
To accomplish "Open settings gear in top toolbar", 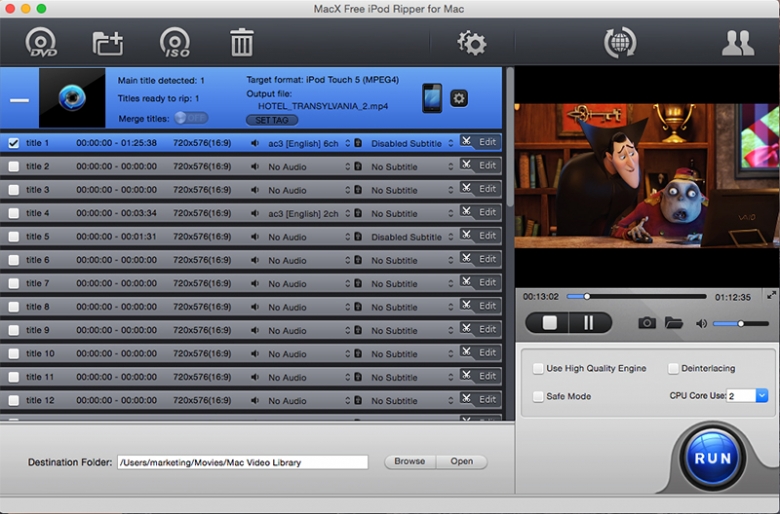I will [x=471, y=42].
